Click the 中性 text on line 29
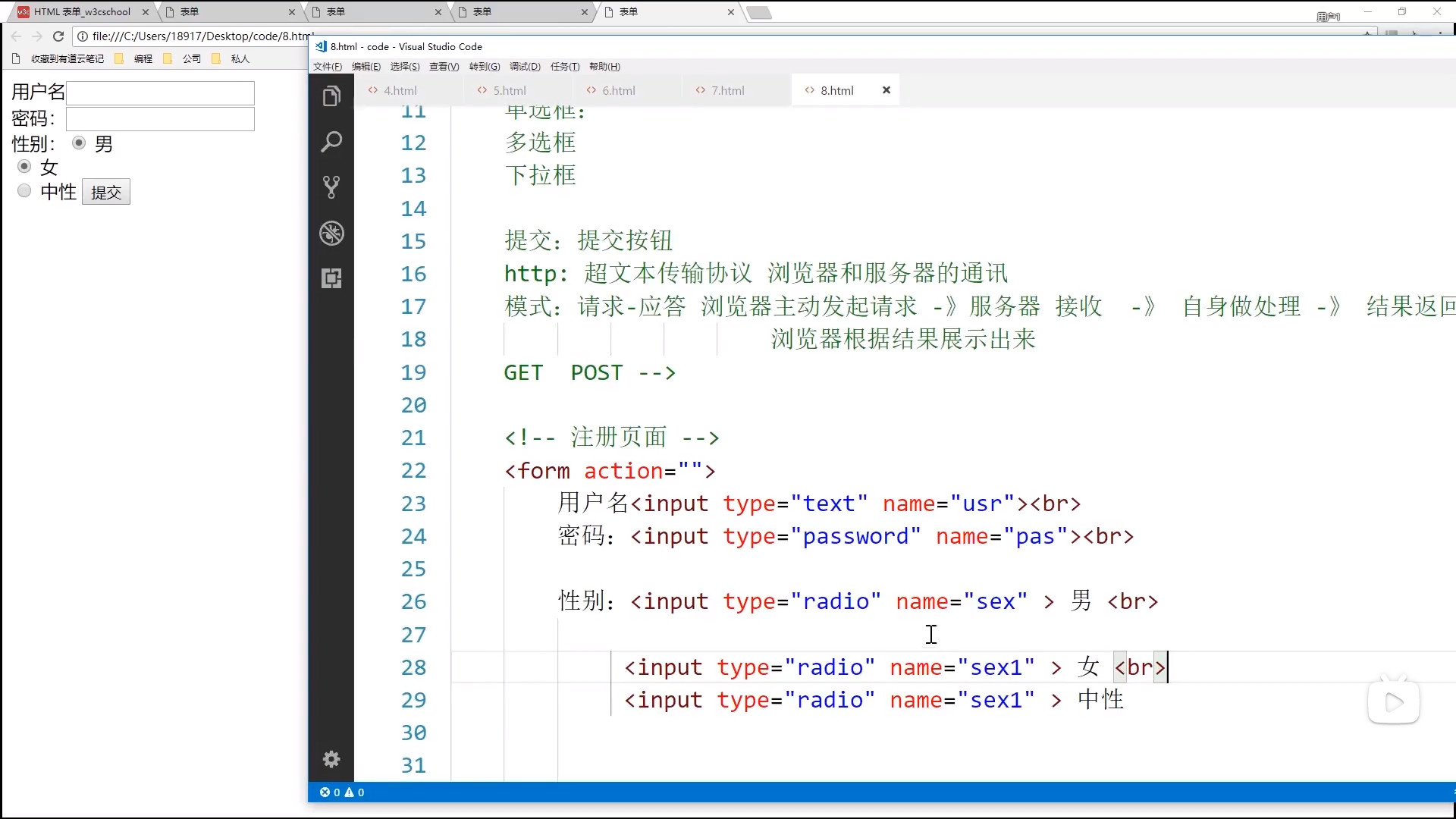 (1100, 699)
